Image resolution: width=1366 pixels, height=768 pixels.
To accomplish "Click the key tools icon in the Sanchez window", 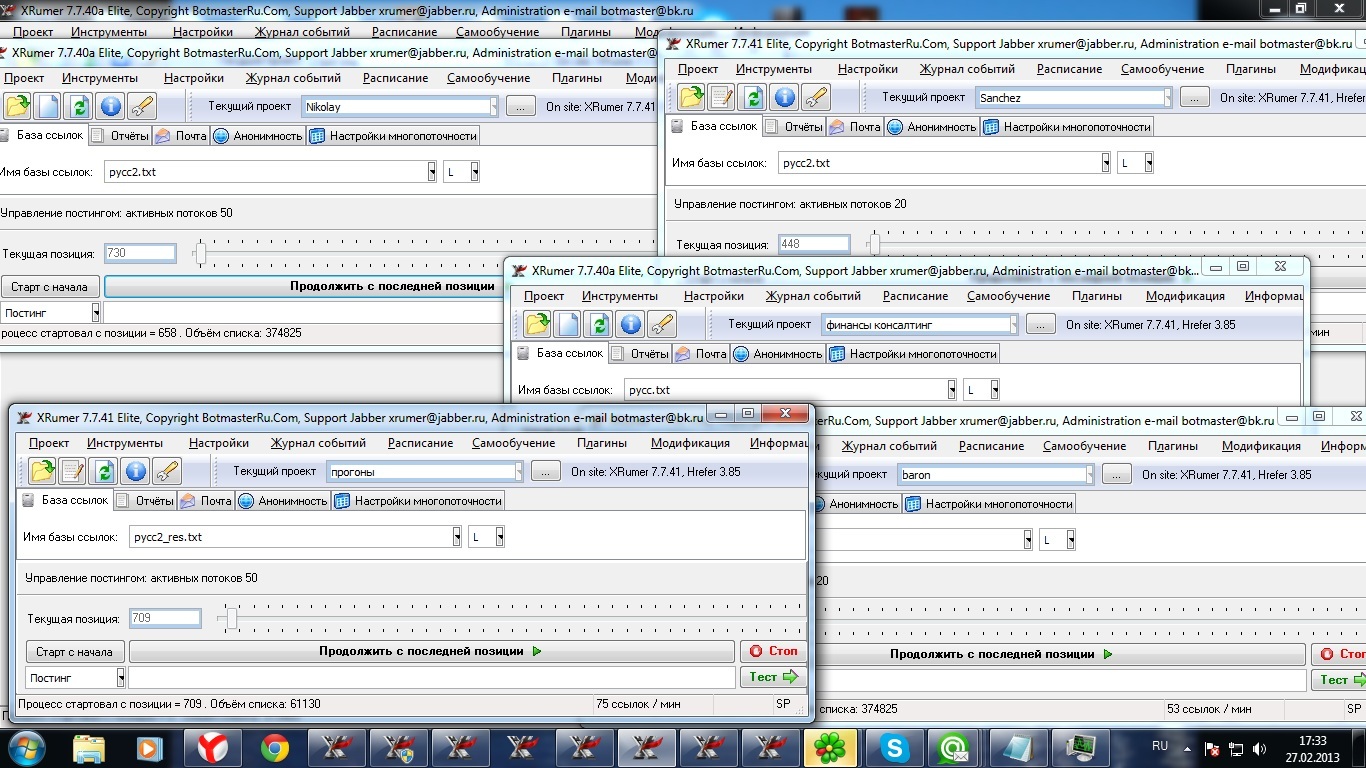I will [816, 97].
